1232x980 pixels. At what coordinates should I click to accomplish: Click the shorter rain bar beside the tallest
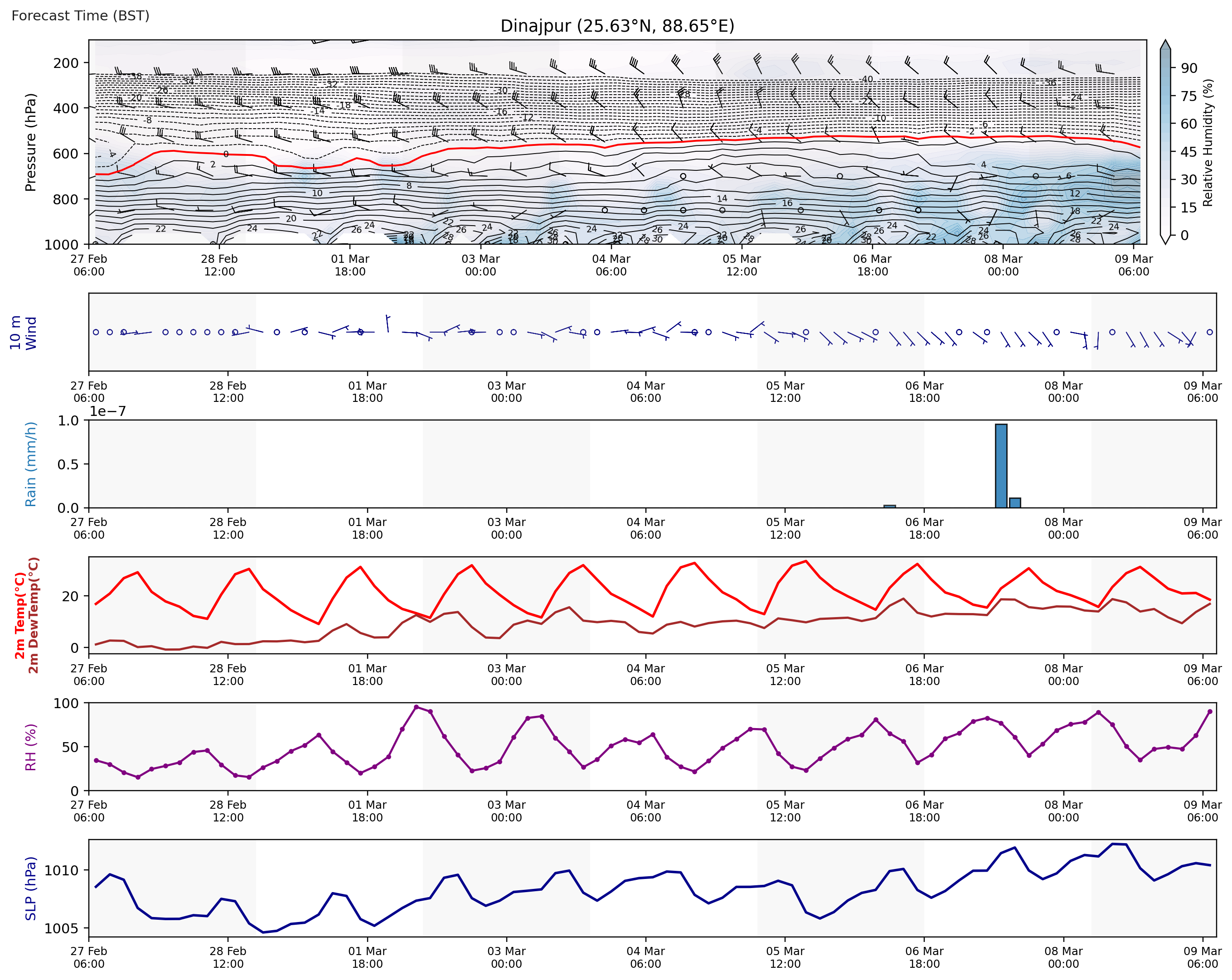coord(1015,502)
